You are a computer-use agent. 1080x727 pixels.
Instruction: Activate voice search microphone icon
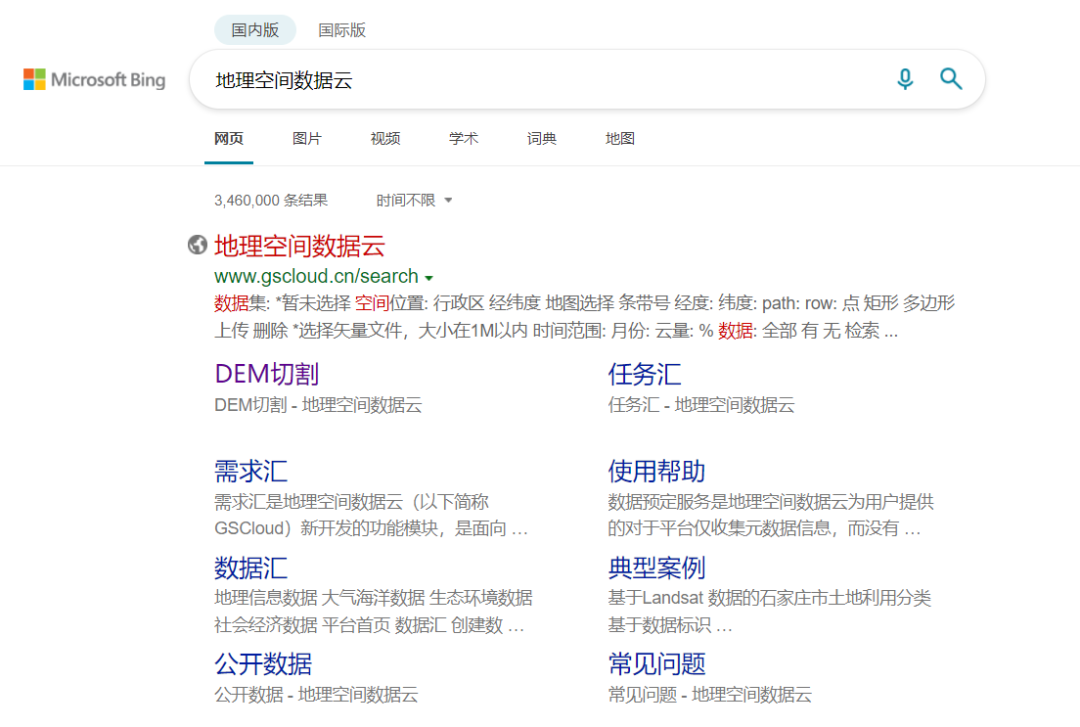click(x=905, y=79)
